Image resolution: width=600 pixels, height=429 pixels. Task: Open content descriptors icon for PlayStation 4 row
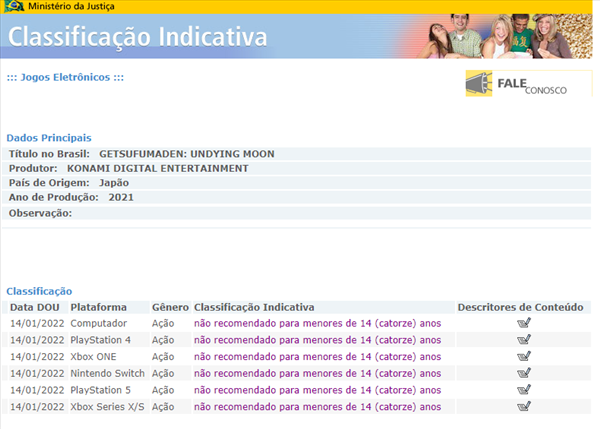[x=523, y=340]
